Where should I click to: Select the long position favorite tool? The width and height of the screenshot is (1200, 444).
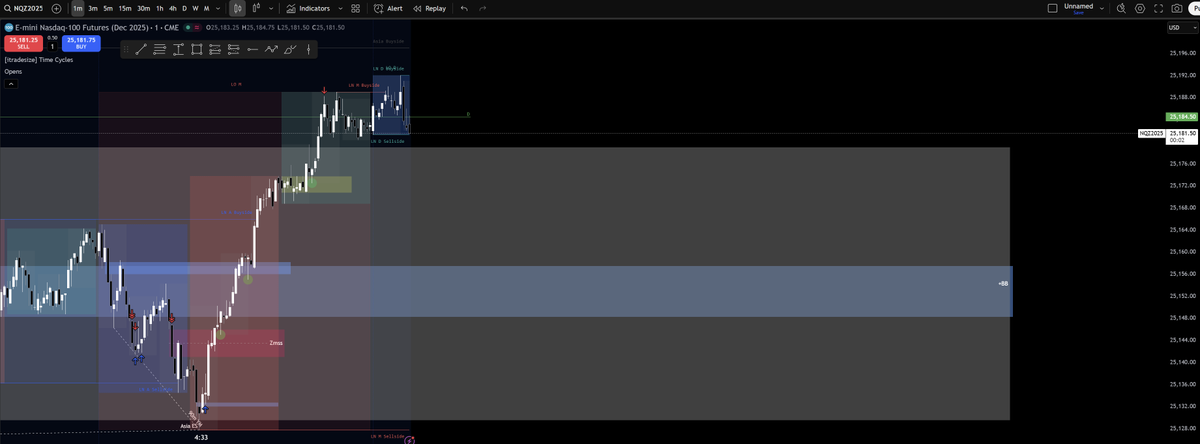(215, 49)
